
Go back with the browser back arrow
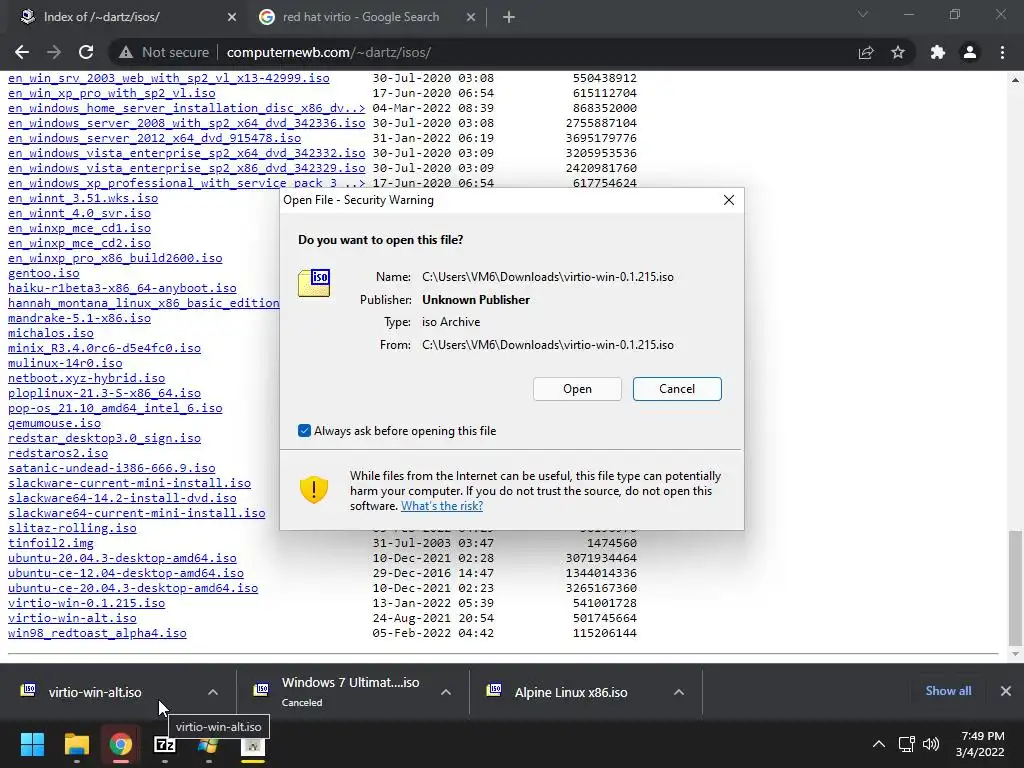coord(22,52)
